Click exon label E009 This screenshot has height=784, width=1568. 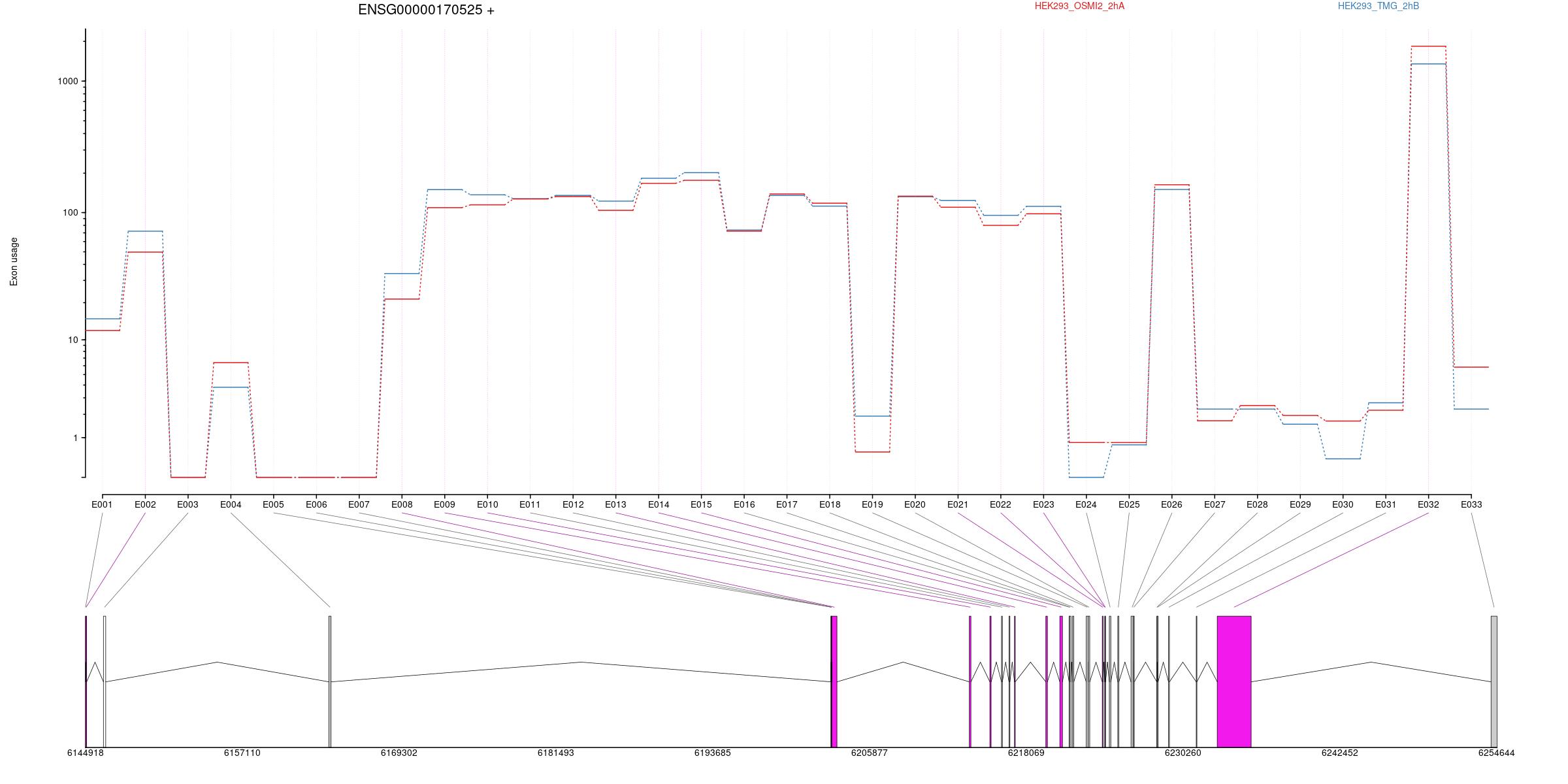click(x=444, y=504)
